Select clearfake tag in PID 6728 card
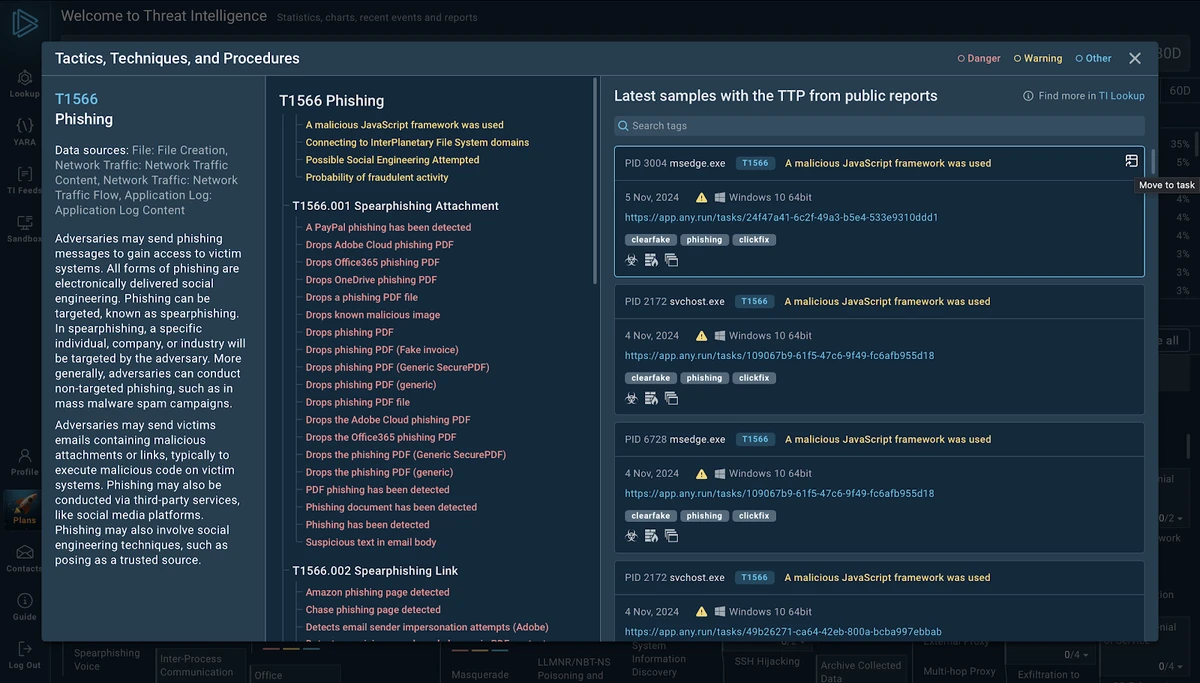This screenshot has width=1200, height=683. 651,516
